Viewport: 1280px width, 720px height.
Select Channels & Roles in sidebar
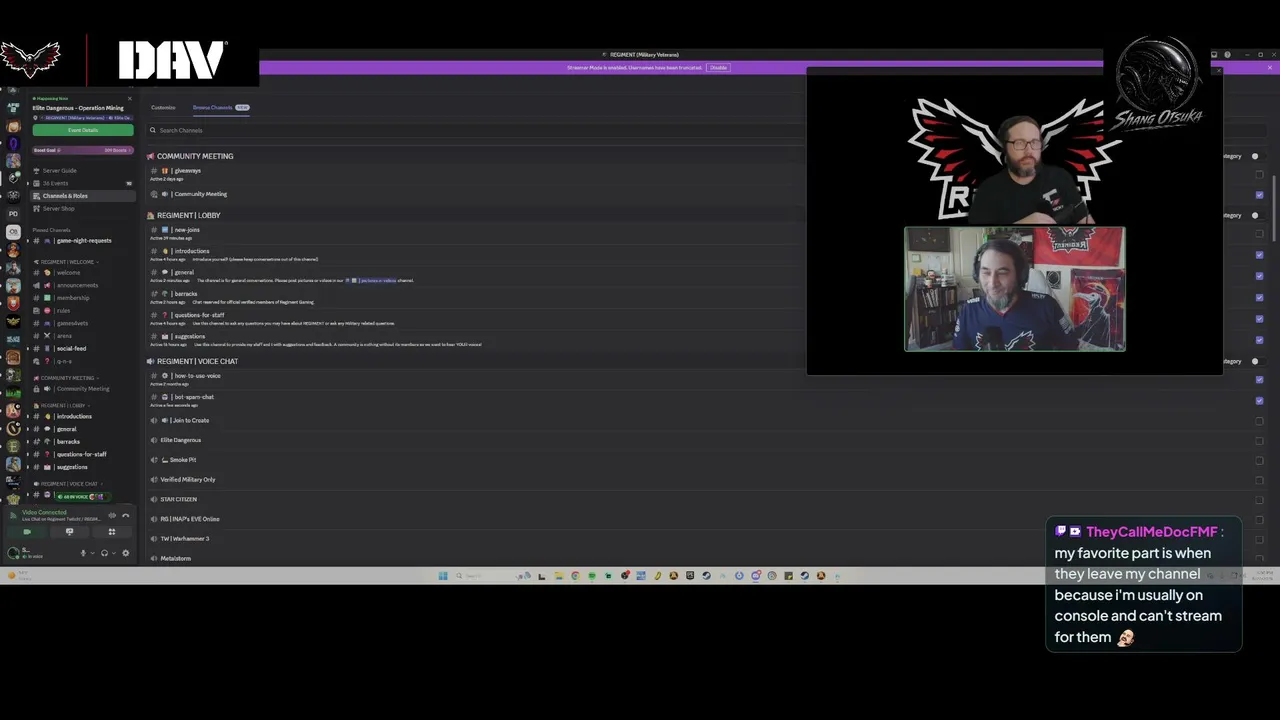pyautogui.click(x=83, y=196)
